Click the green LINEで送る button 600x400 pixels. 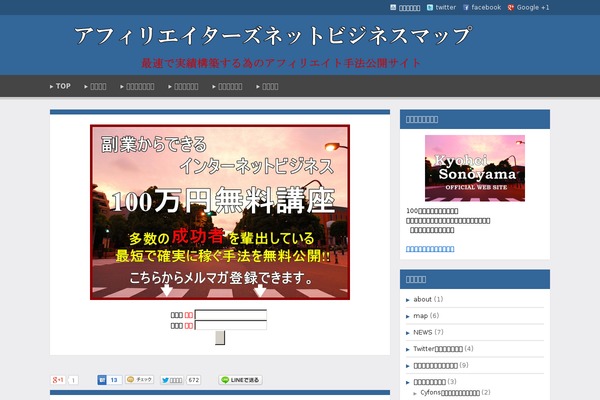click(x=240, y=380)
